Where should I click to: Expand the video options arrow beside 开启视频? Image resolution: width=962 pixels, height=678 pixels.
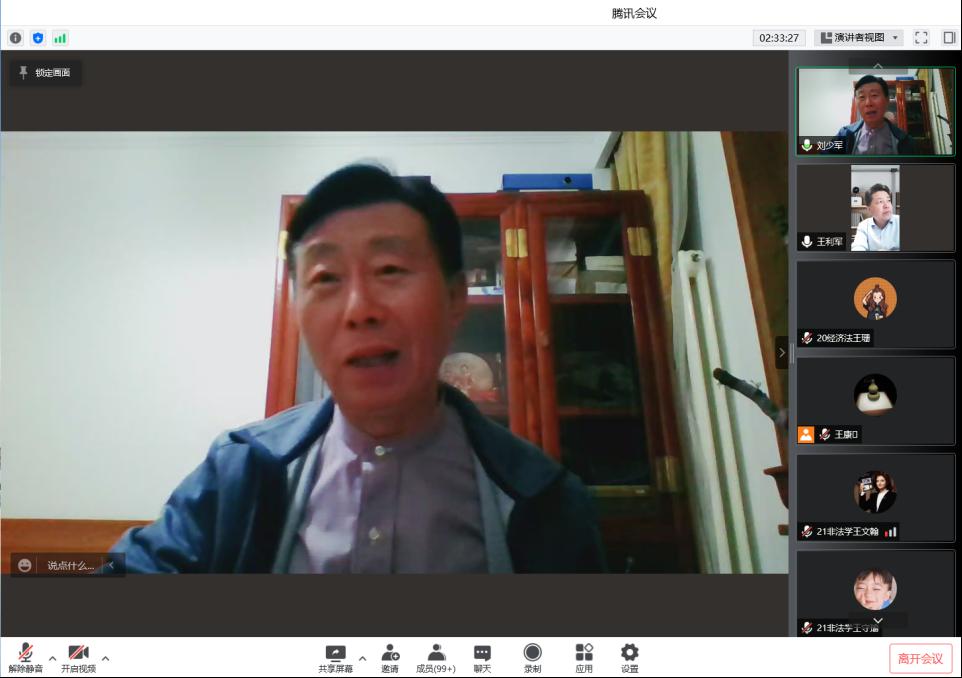click(x=105, y=658)
